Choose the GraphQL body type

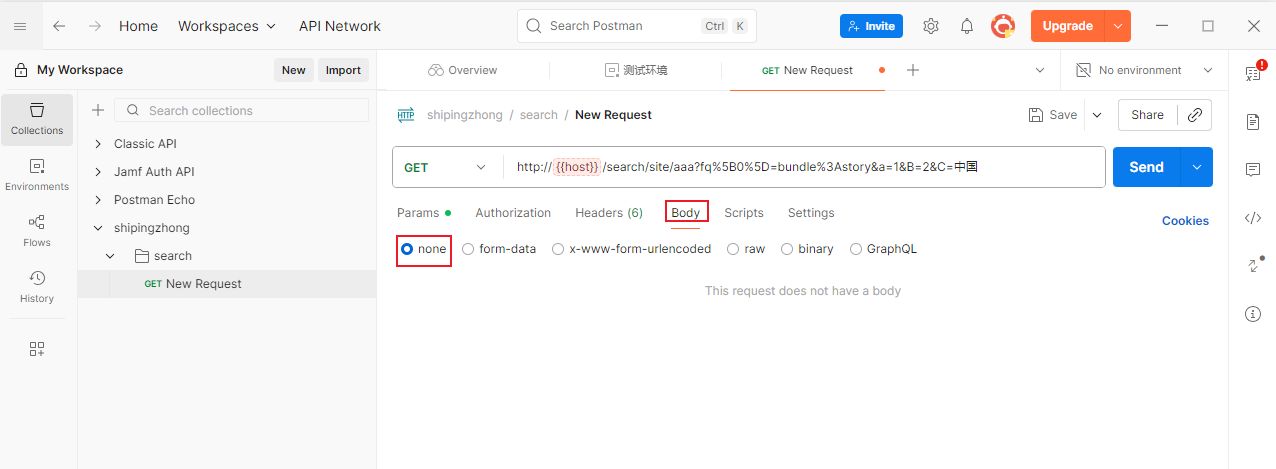point(856,249)
